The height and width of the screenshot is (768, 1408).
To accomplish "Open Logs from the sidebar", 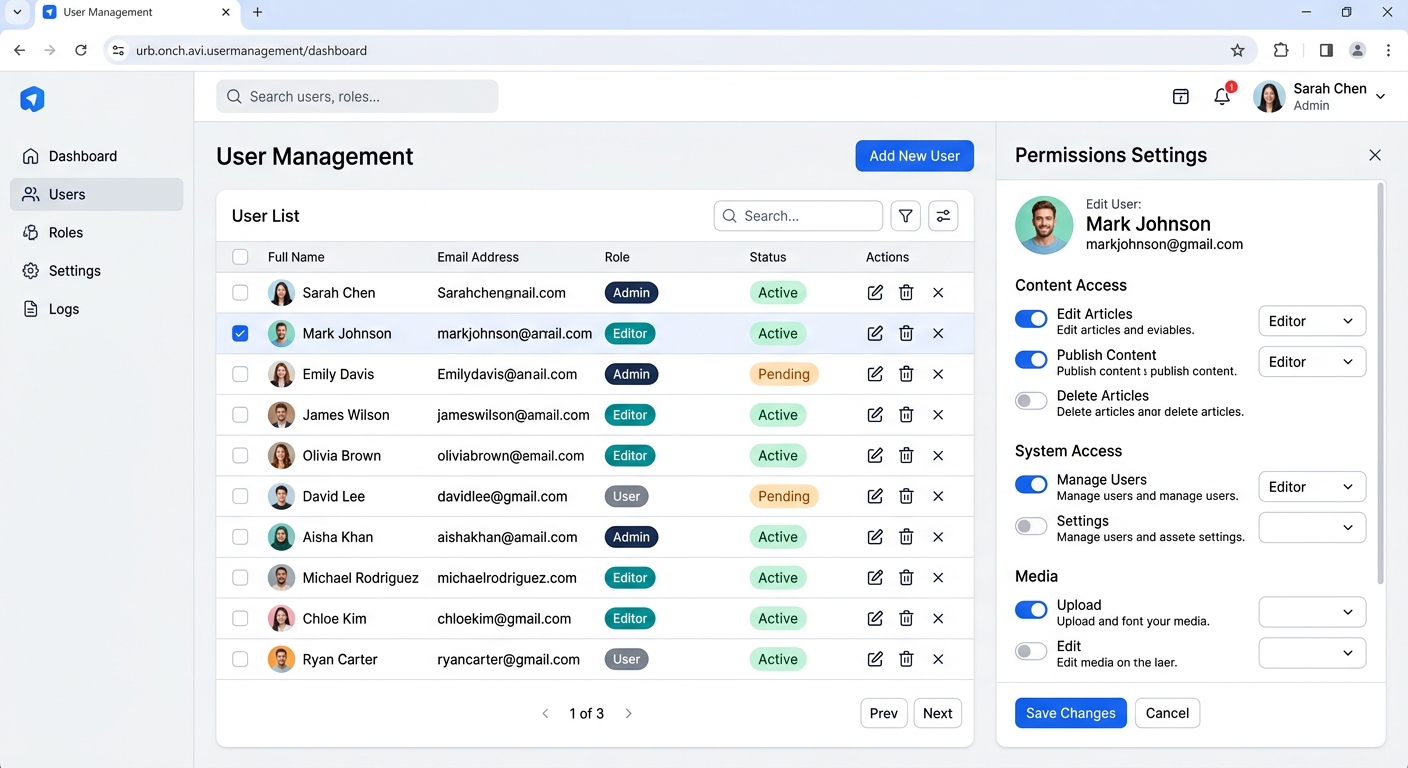I will (x=64, y=310).
